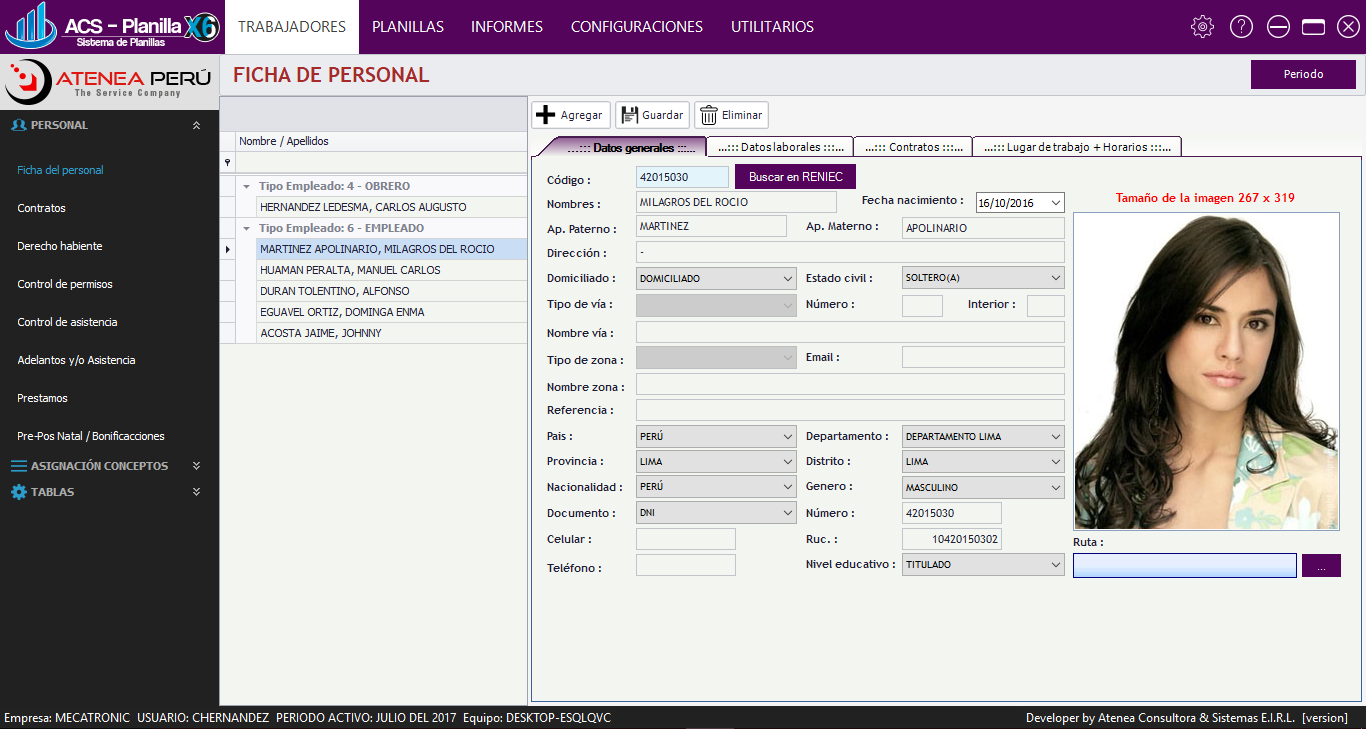Click the Agregar plus icon
Viewport: 1366px width, 729px height.
(x=546, y=115)
